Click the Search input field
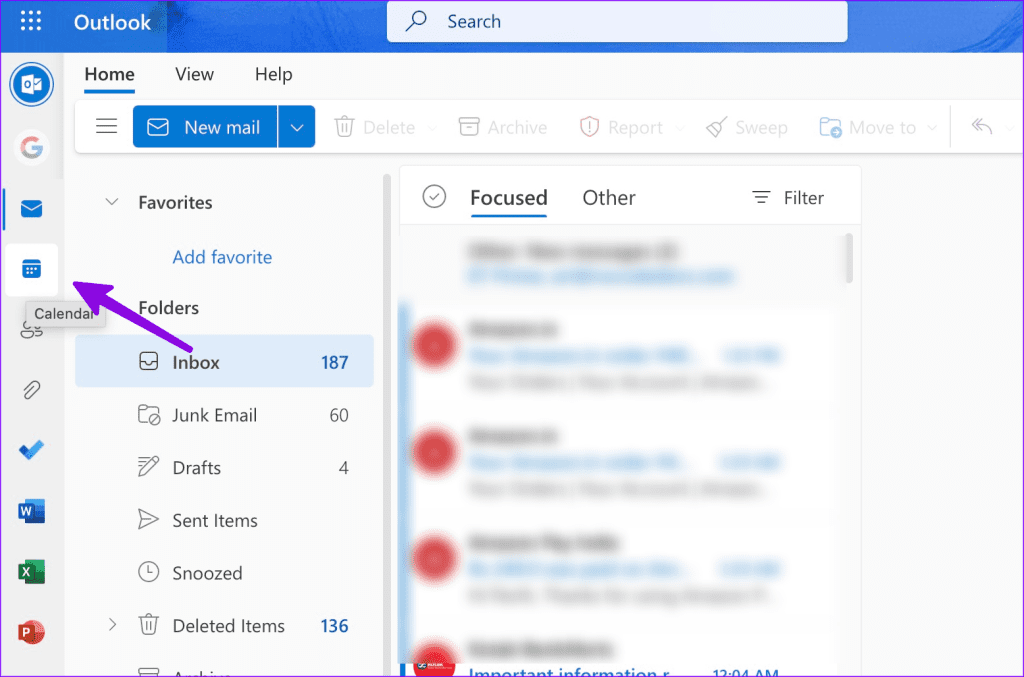This screenshot has height=677, width=1024. click(617, 22)
